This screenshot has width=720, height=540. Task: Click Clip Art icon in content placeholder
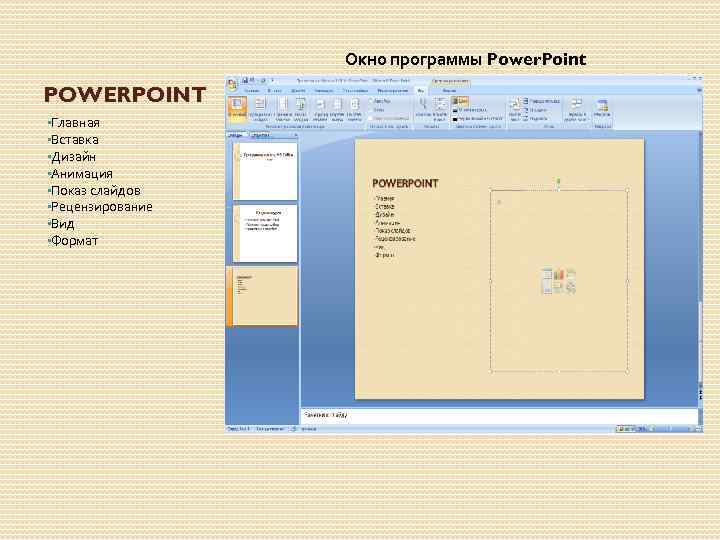pyautogui.click(x=558, y=288)
